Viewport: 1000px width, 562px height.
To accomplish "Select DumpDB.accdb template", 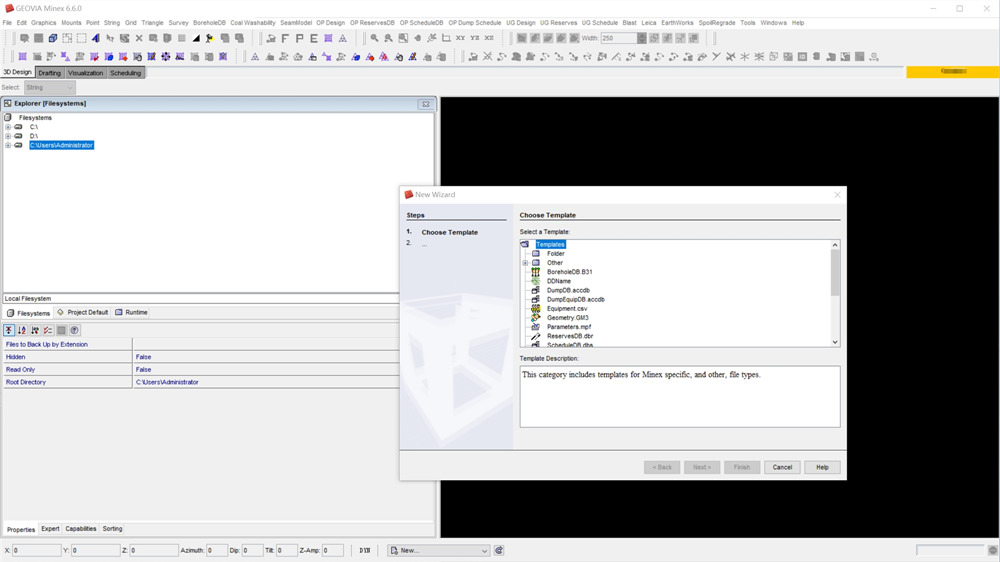I will pyautogui.click(x=568, y=290).
